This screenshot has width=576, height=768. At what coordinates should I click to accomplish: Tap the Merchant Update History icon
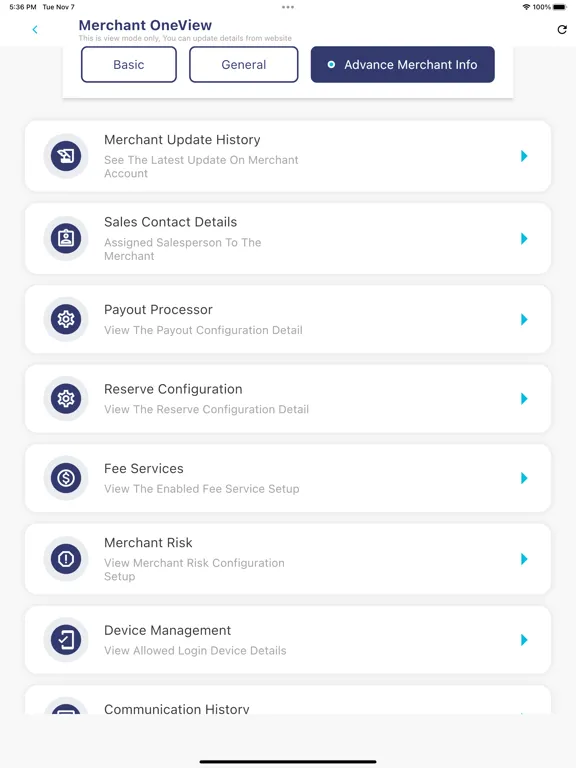pyautogui.click(x=66, y=156)
